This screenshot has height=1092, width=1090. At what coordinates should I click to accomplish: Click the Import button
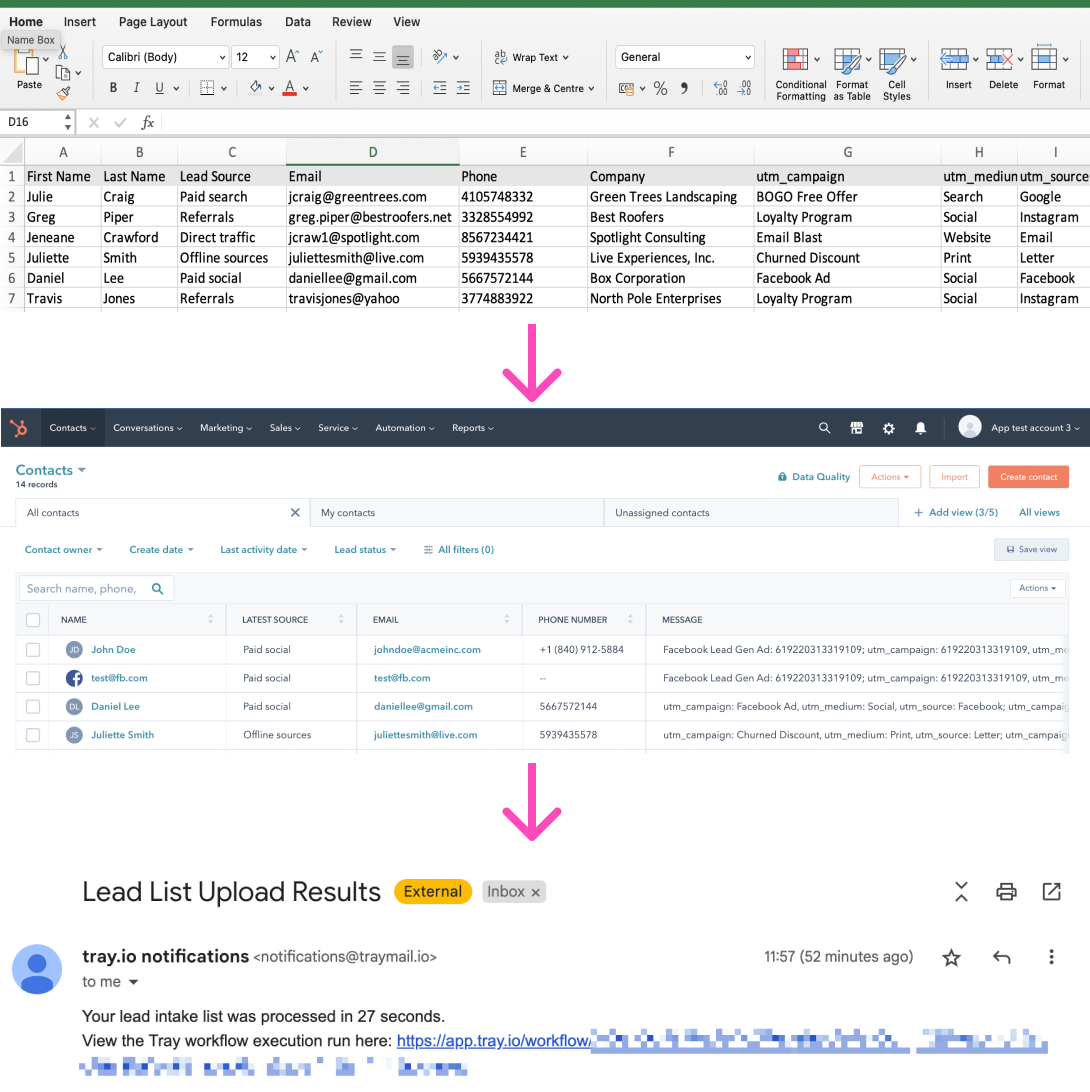click(x=954, y=477)
